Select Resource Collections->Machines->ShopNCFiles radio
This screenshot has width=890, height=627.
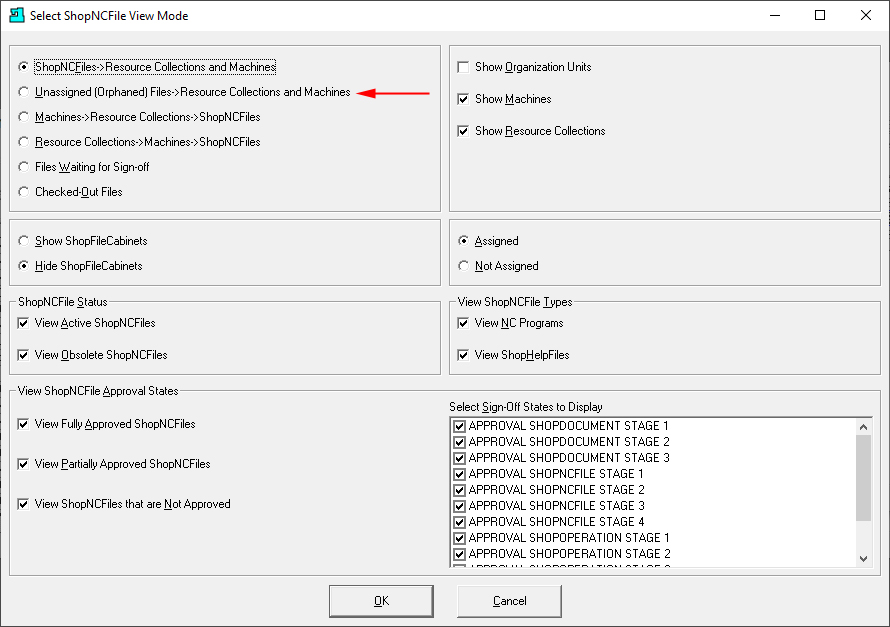coord(23,142)
